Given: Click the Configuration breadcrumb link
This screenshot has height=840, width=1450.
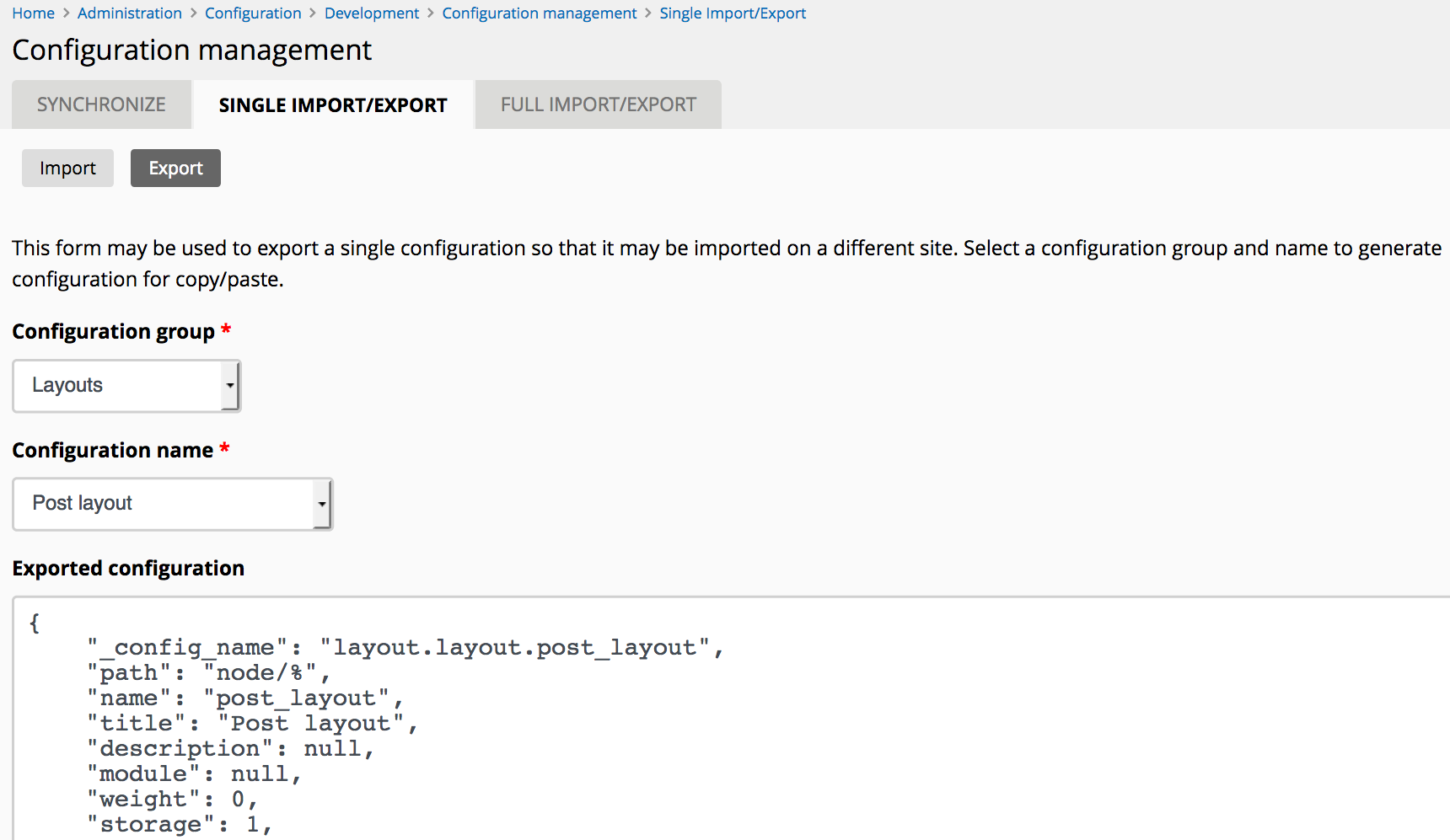Looking at the screenshot, I should (252, 13).
